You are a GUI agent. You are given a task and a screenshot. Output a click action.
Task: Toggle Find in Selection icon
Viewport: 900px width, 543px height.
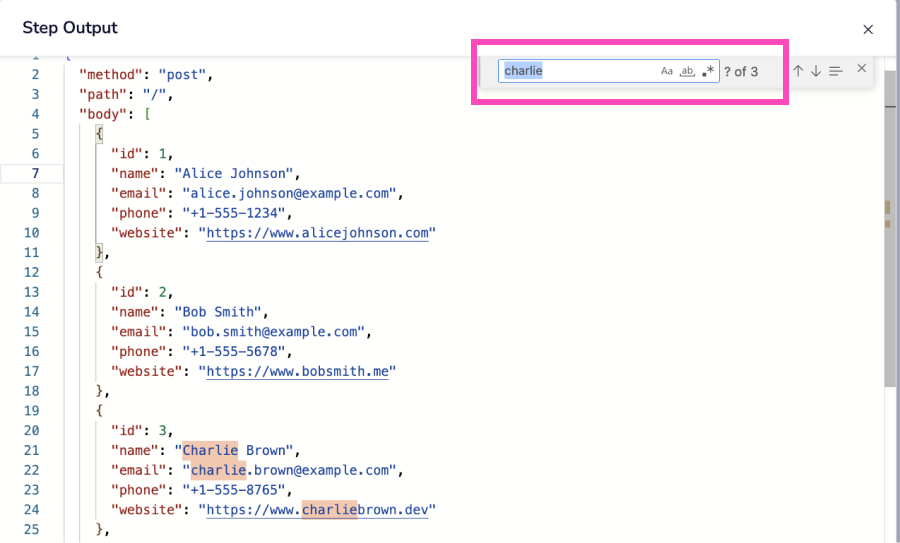point(836,71)
